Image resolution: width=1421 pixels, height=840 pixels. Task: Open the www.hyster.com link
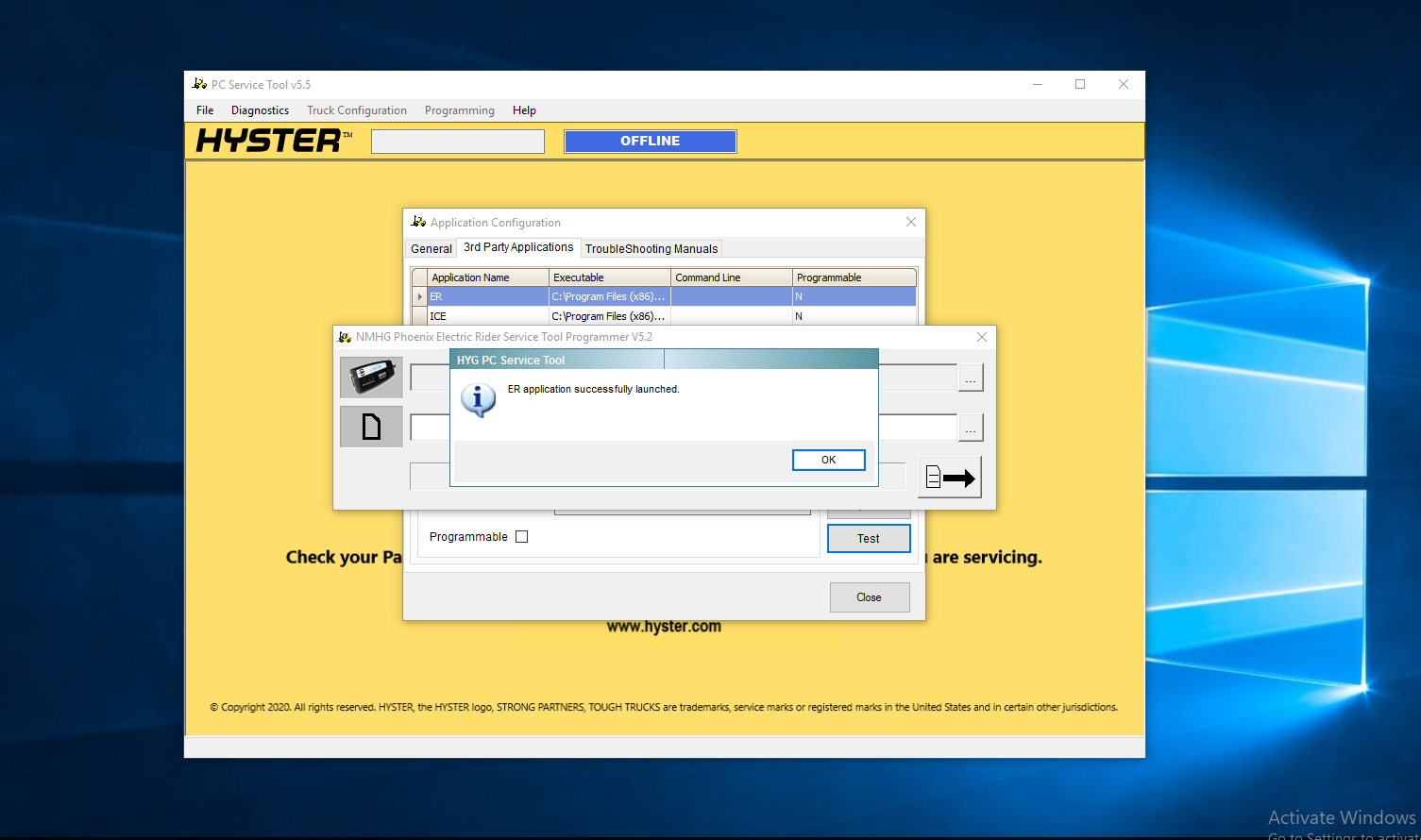pyautogui.click(x=664, y=627)
